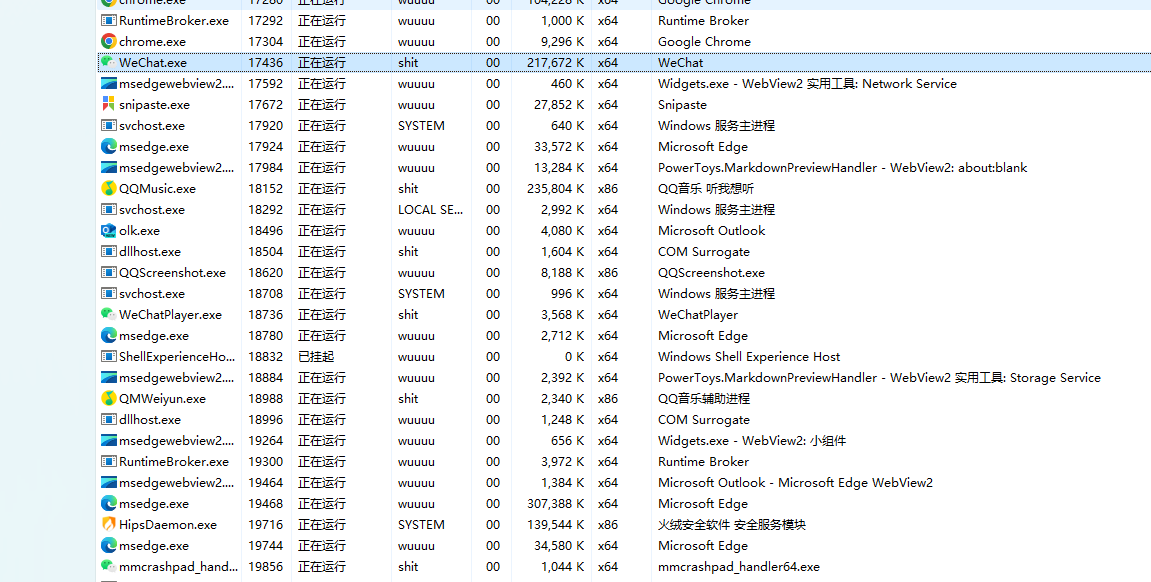Click the Edge icon on PID 19744 row
The height and width of the screenshot is (582, 1151).
[x=109, y=545]
